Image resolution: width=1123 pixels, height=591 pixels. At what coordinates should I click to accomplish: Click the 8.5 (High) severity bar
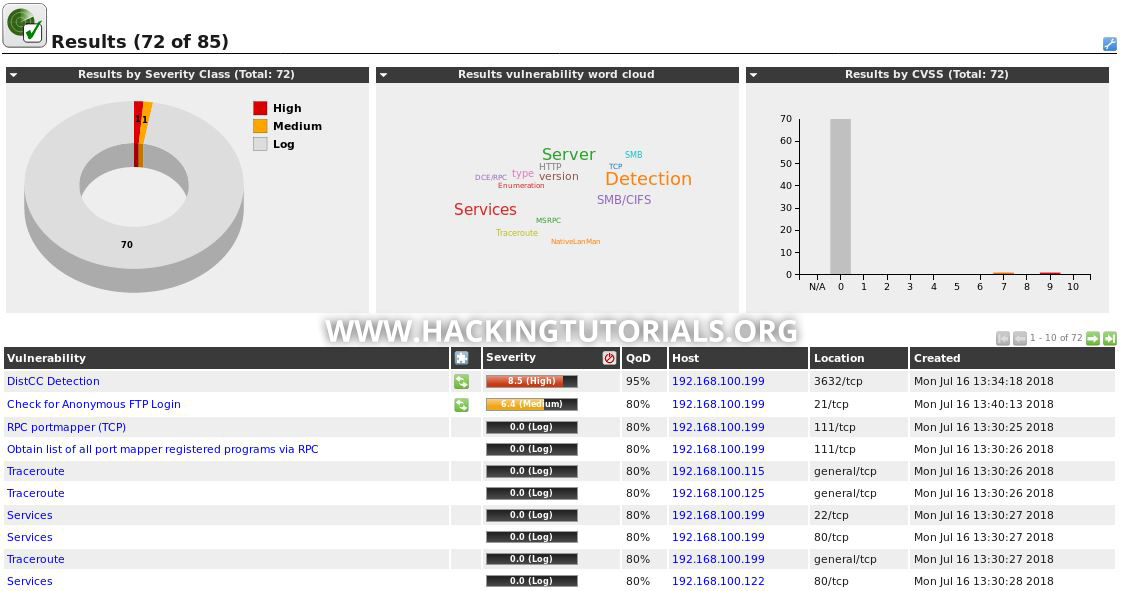pos(531,381)
